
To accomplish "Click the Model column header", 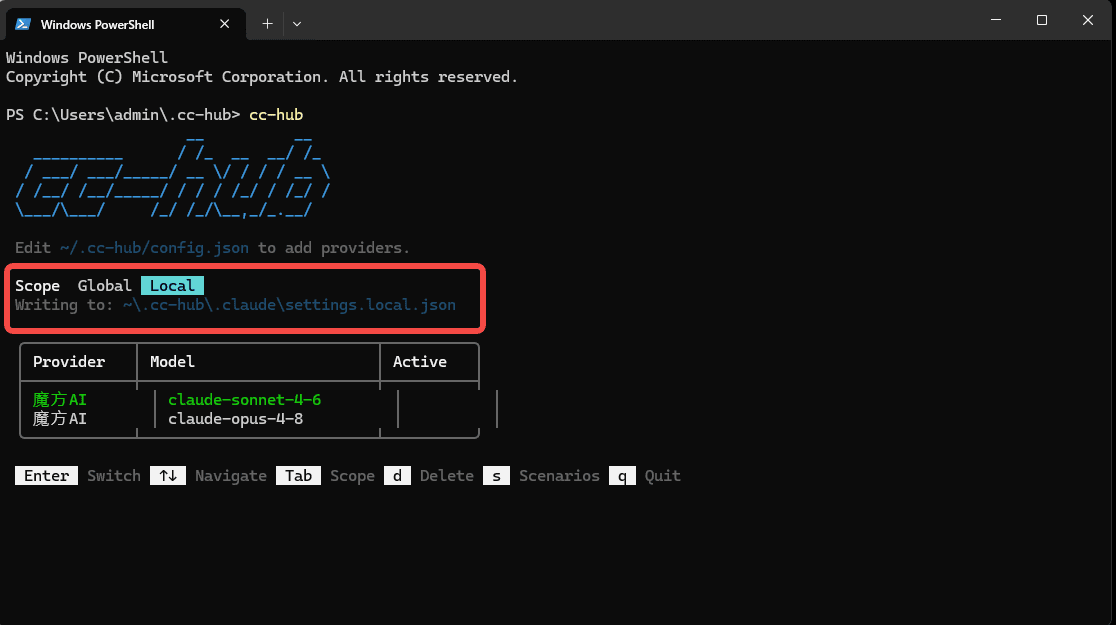I will pos(172,362).
